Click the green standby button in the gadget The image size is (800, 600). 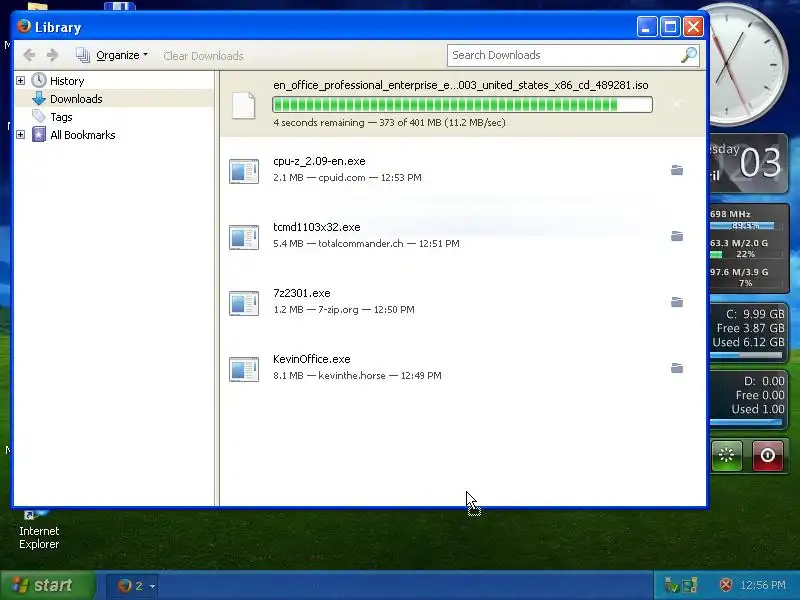coord(727,455)
